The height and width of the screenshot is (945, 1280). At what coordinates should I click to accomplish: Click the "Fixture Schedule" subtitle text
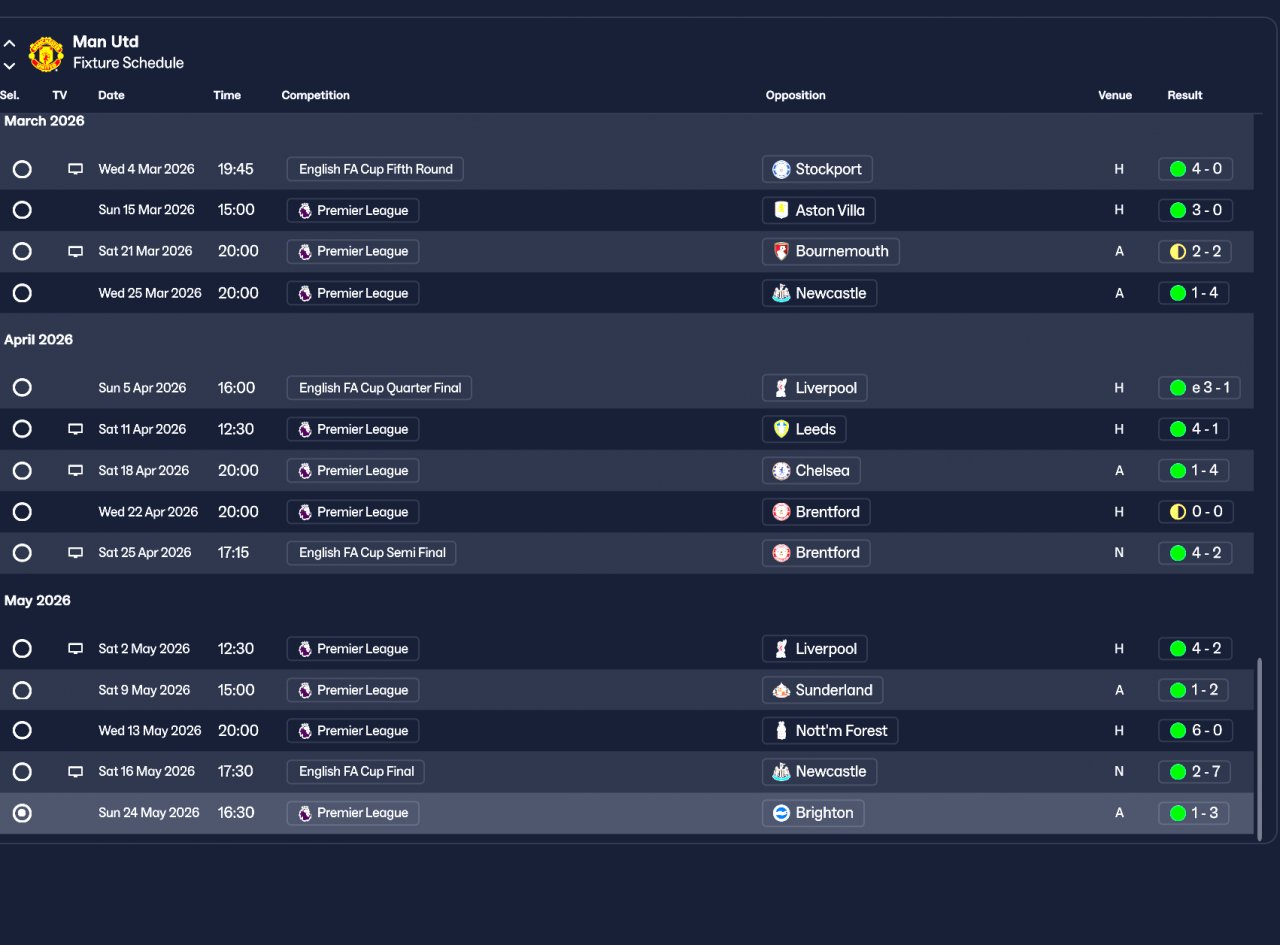point(128,63)
